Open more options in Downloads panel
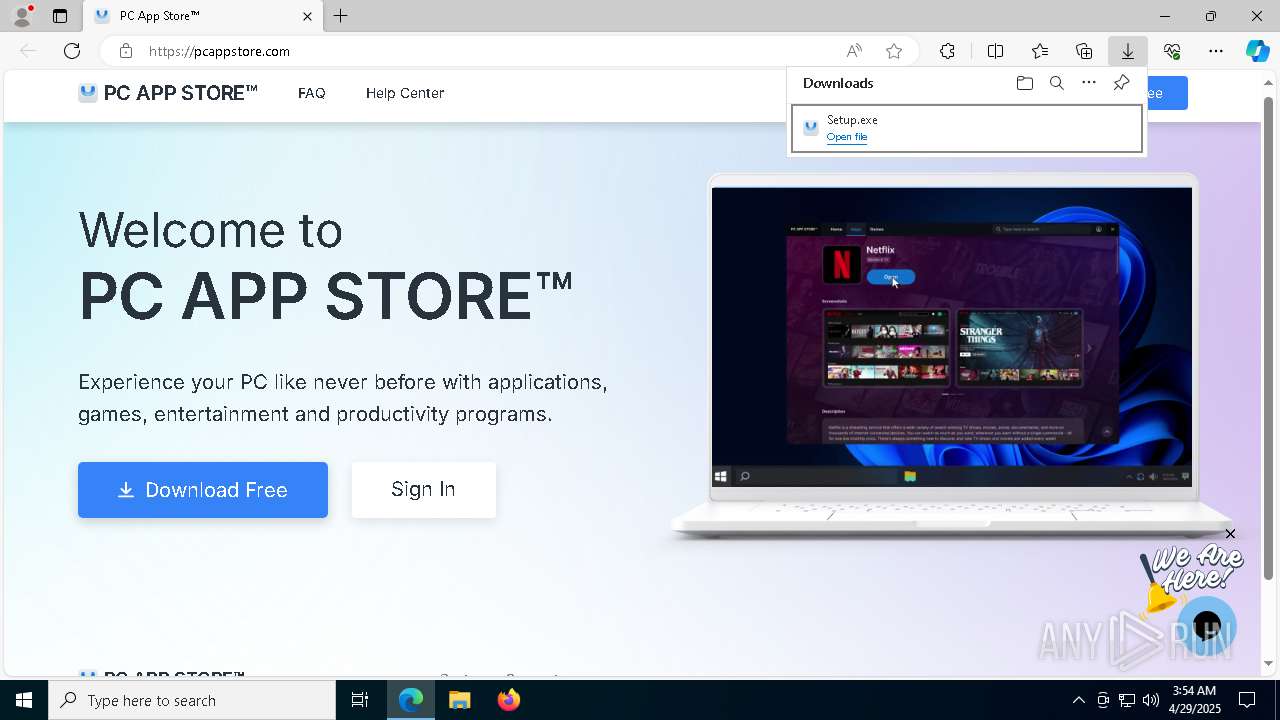The height and width of the screenshot is (720, 1280). (1089, 83)
